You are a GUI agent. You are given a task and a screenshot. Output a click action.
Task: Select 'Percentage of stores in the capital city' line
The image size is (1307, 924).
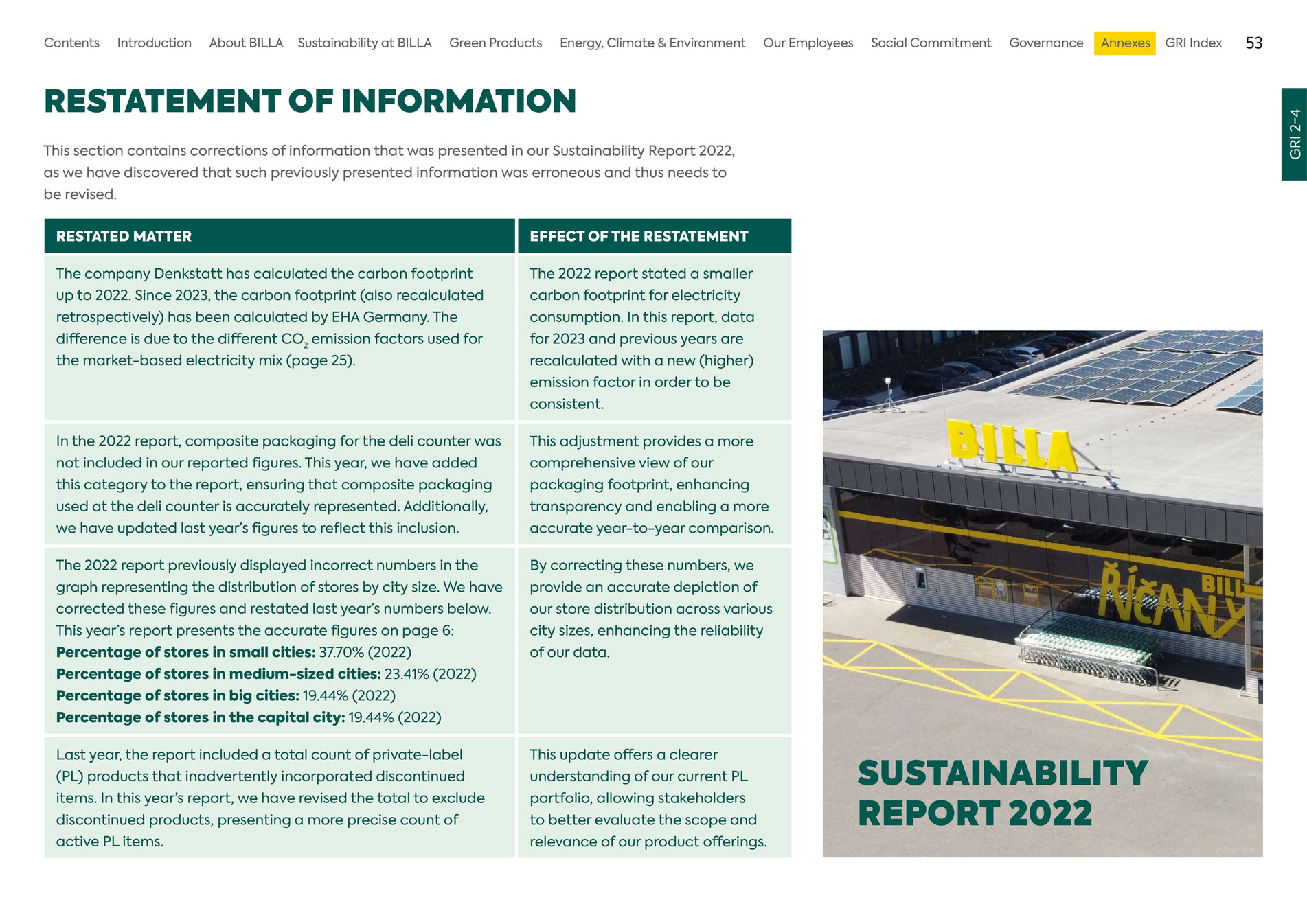click(x=249, y=717)
